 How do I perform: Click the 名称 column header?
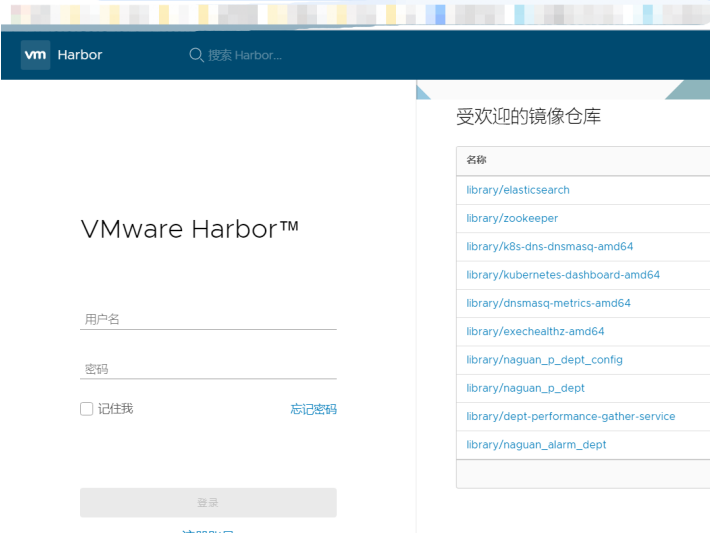tap(476, 160)
